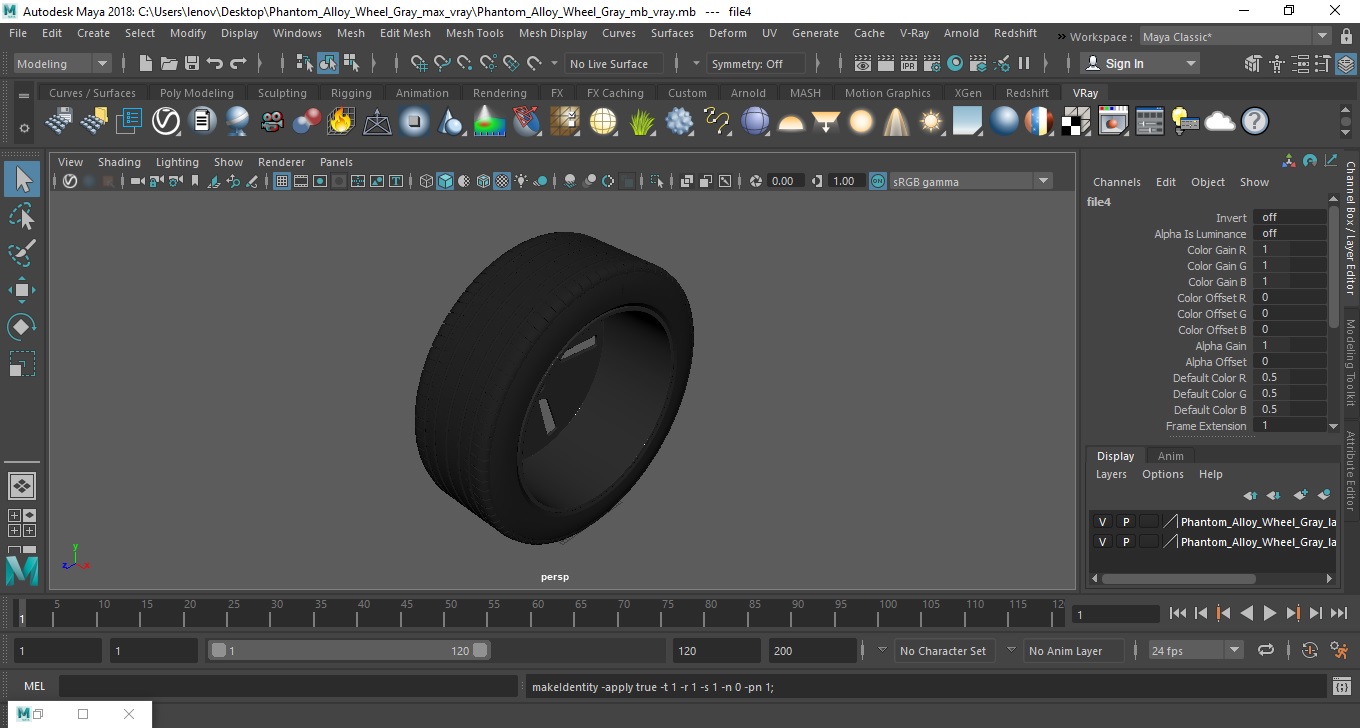
Task: Click frame 60 on the time slider
Action: tap(537, 613)
